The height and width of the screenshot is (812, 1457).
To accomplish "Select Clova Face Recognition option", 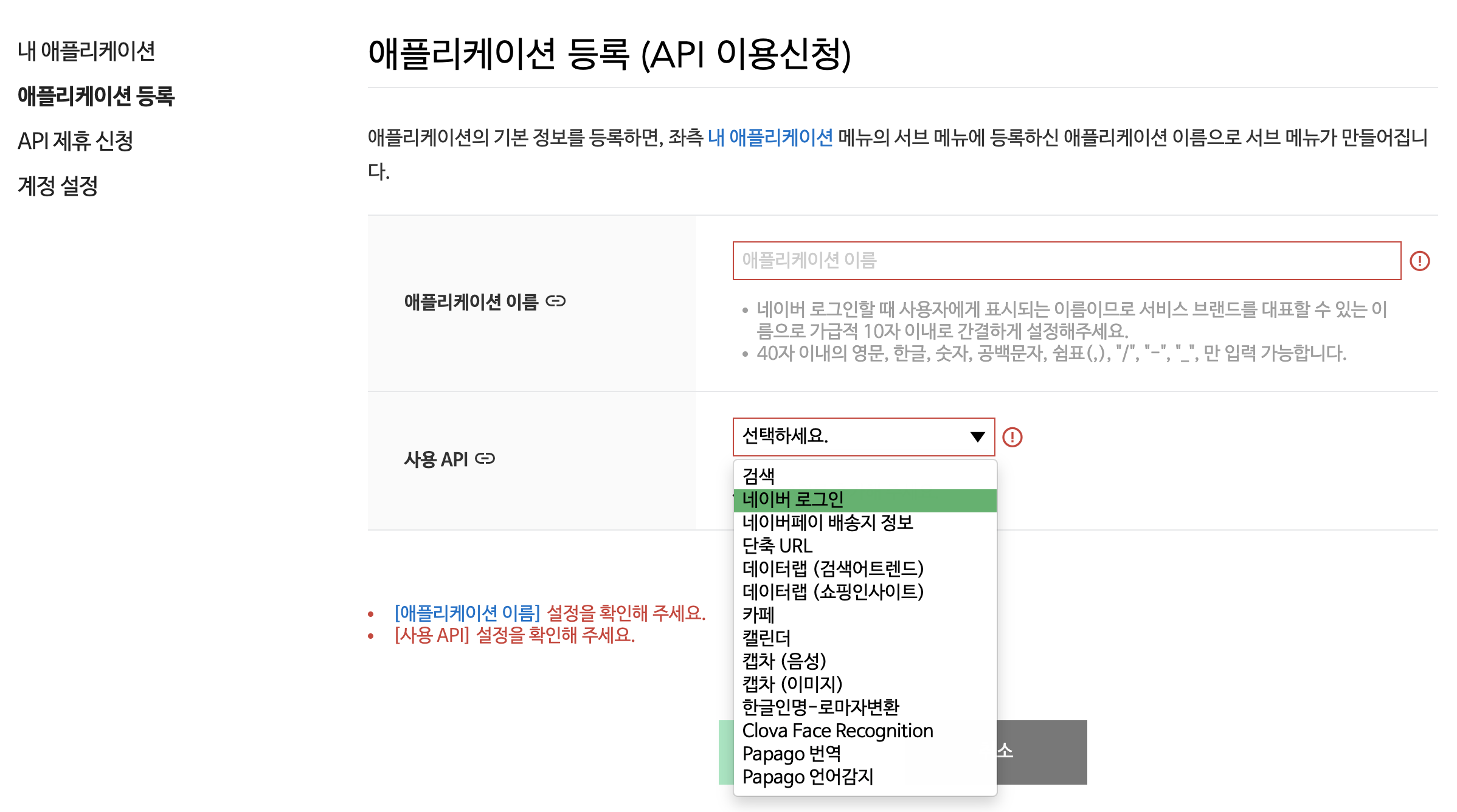I will 837,731.
